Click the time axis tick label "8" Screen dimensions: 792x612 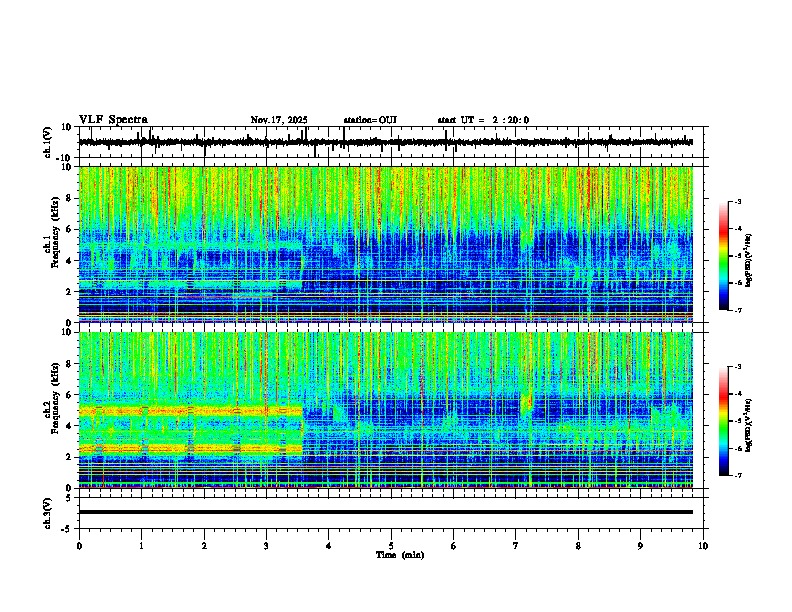[578, 546]
